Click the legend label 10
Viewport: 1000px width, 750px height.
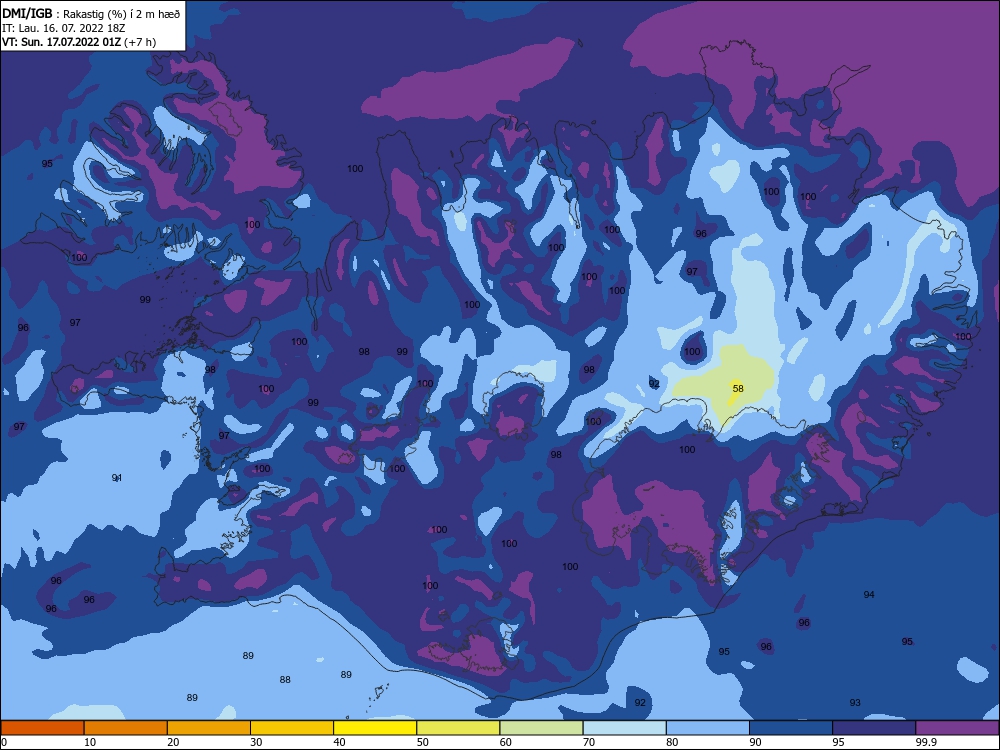(90, 742)
